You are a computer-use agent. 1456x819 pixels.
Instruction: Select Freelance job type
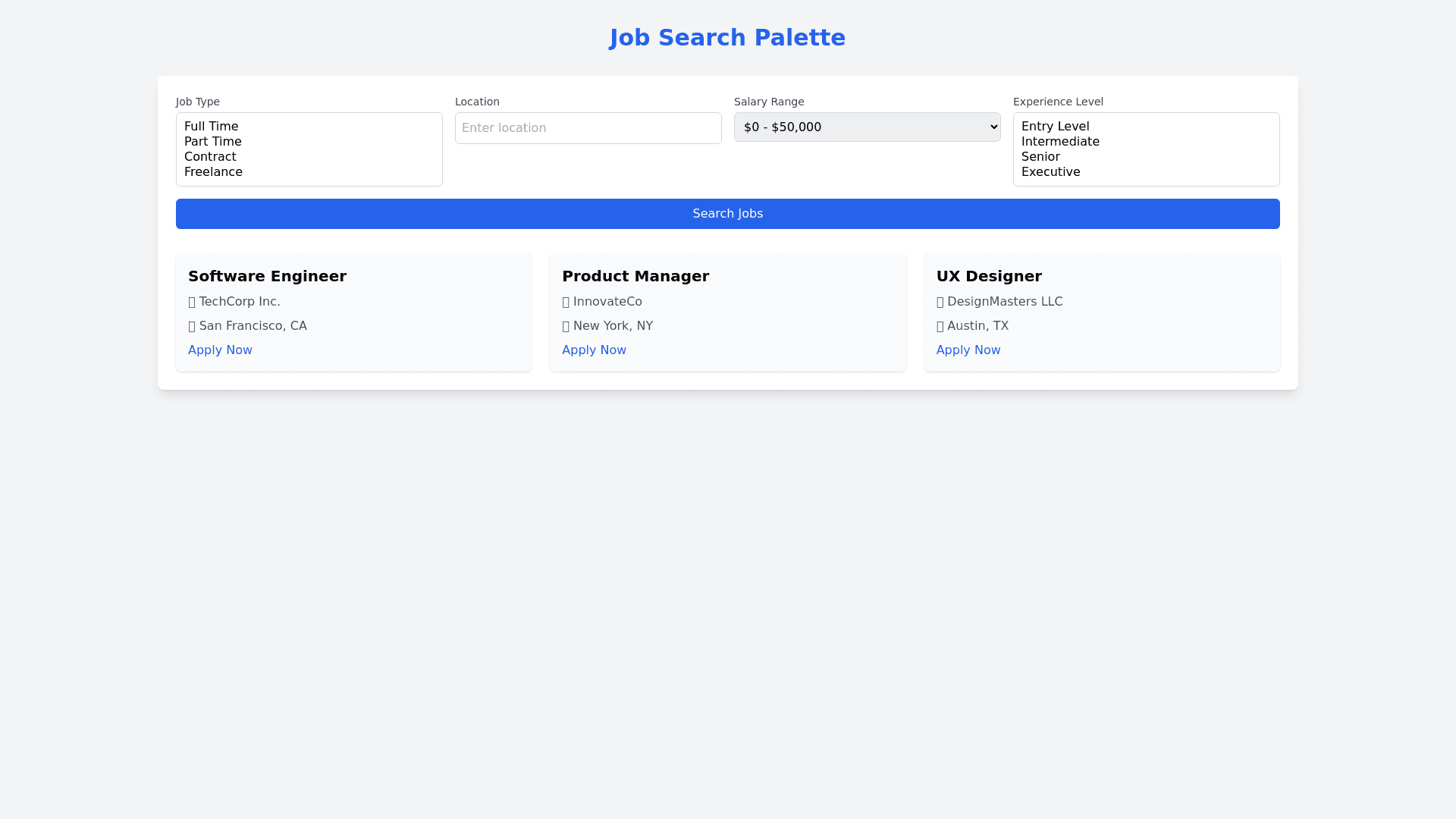213,172
